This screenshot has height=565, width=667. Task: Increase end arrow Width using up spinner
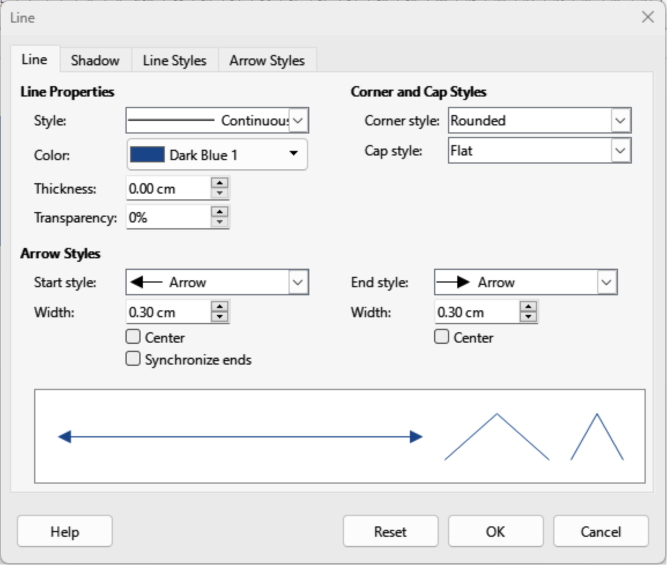pos(528,307)
